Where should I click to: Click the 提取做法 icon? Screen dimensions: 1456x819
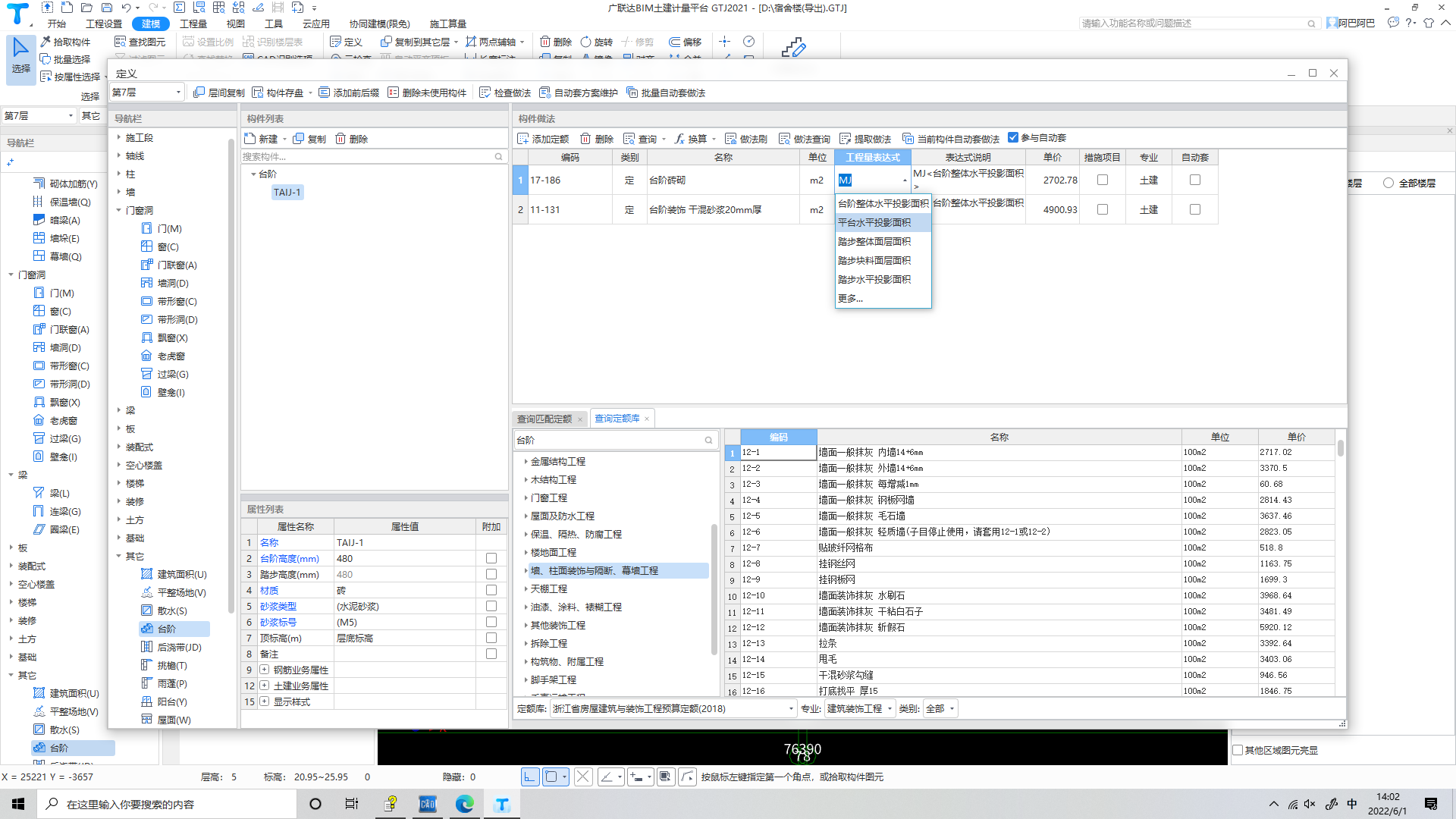pyautogui.click(x=845, y=139)
